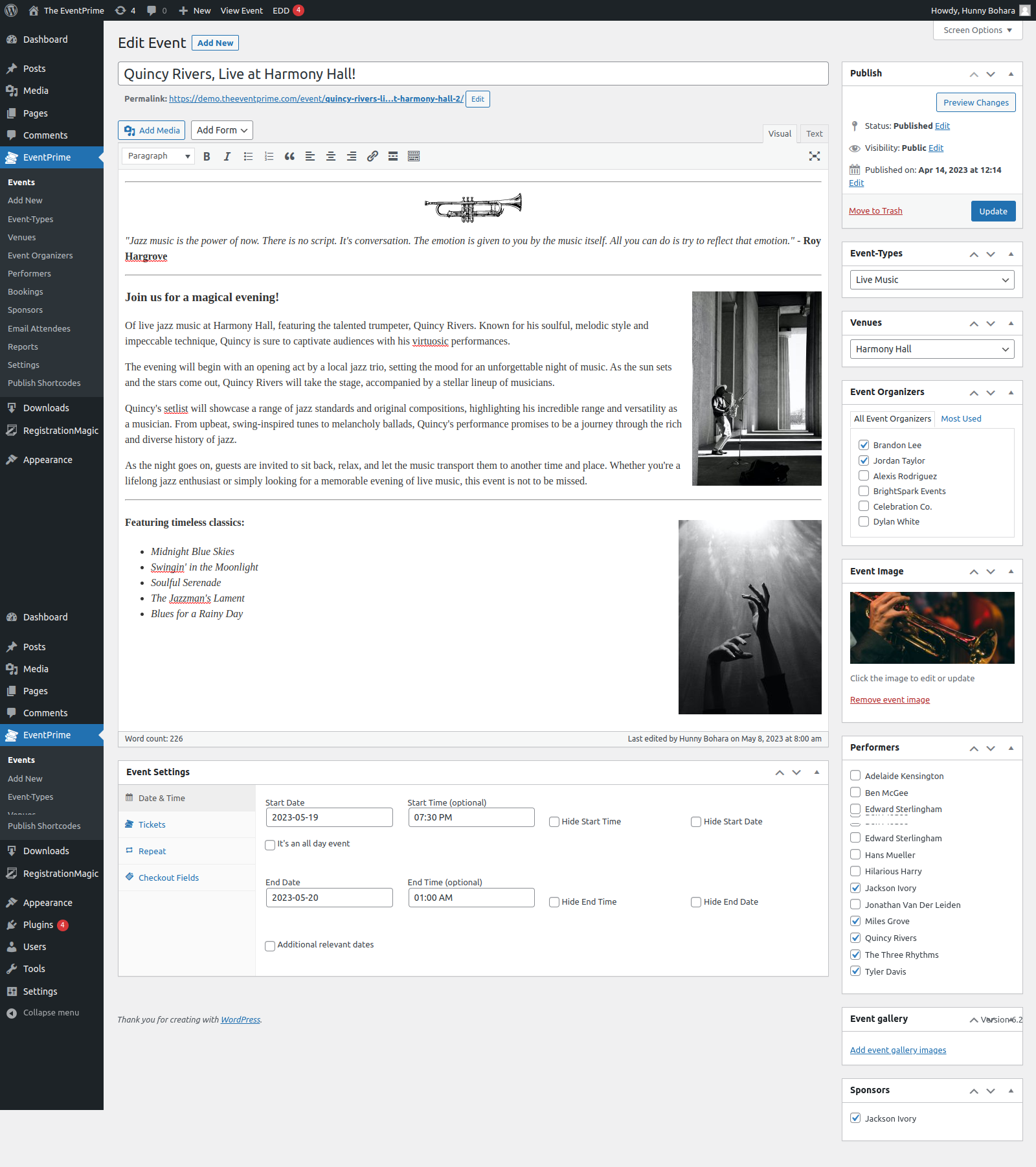Insert Read More tag icon
Screen dimensions: 1036x1167
tap(393, 156)
